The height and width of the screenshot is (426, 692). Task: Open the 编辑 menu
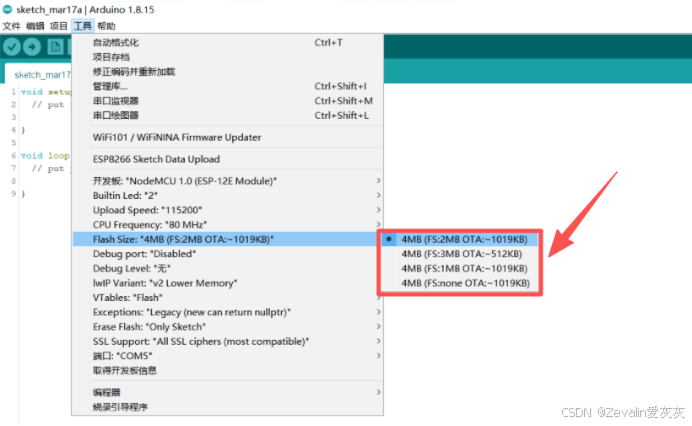point(35,26)
